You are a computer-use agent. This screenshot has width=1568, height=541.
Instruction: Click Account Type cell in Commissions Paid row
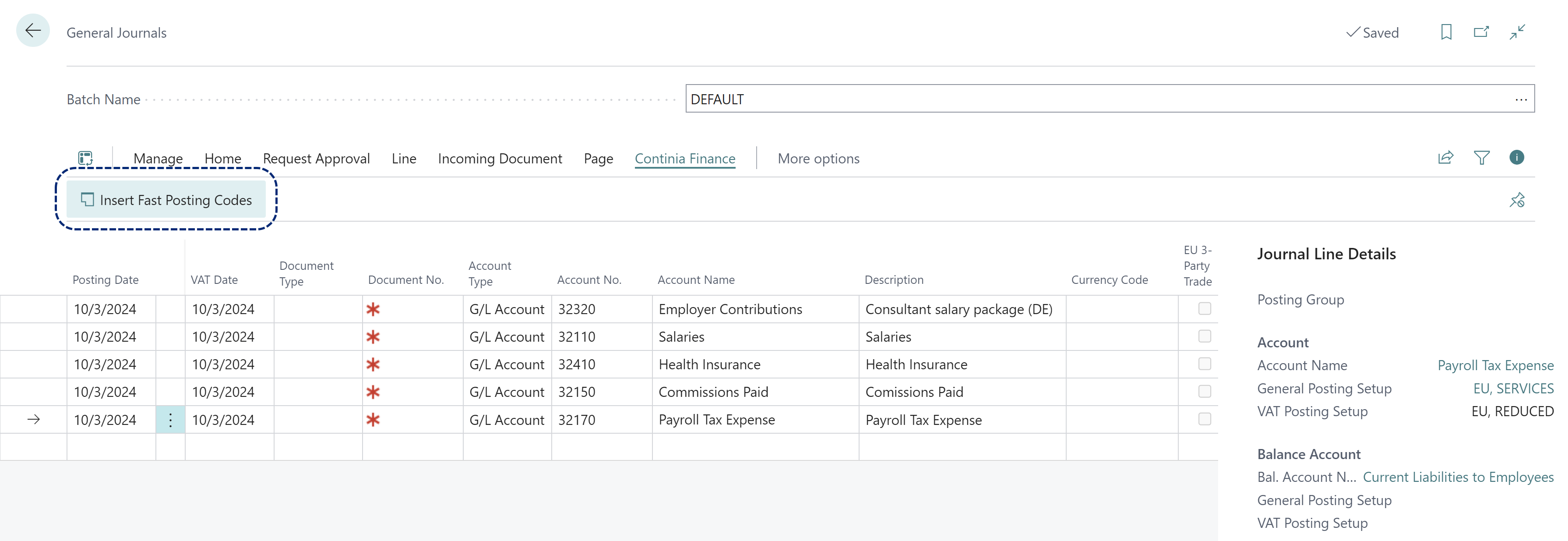tap(507, 392)
